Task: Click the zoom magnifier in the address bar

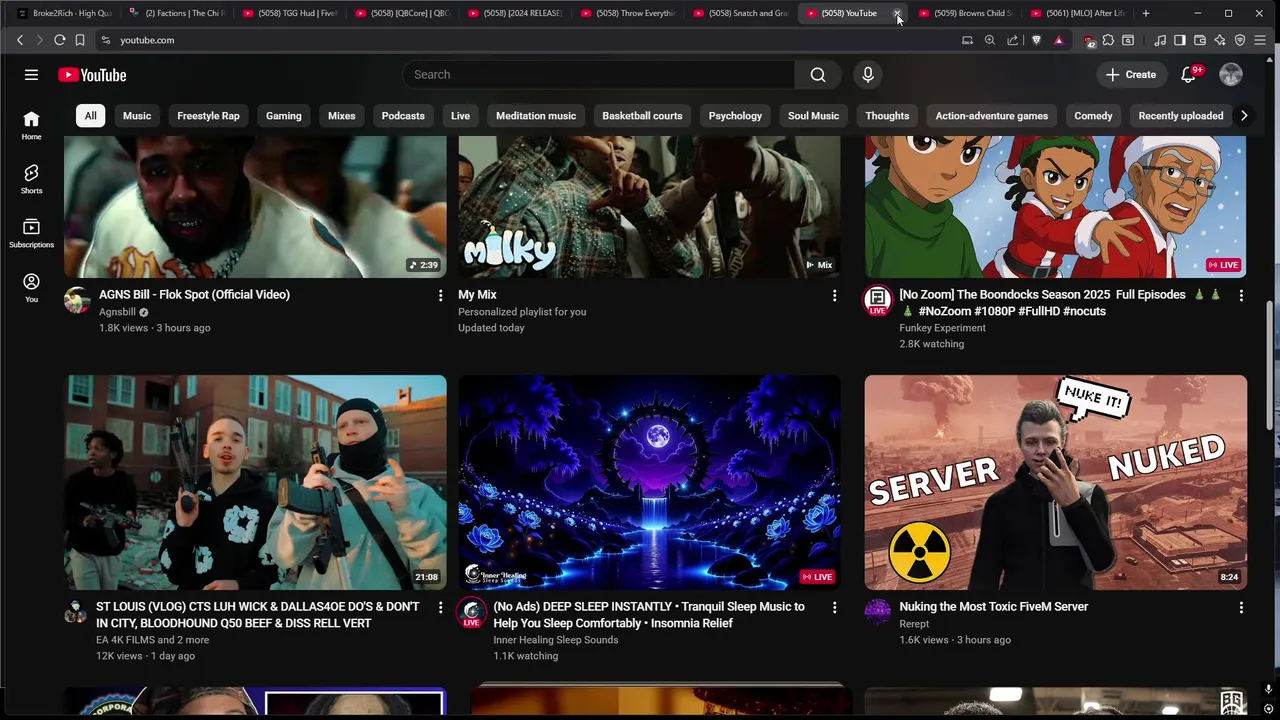Action: pyautogui.click(x=990, y=40)
